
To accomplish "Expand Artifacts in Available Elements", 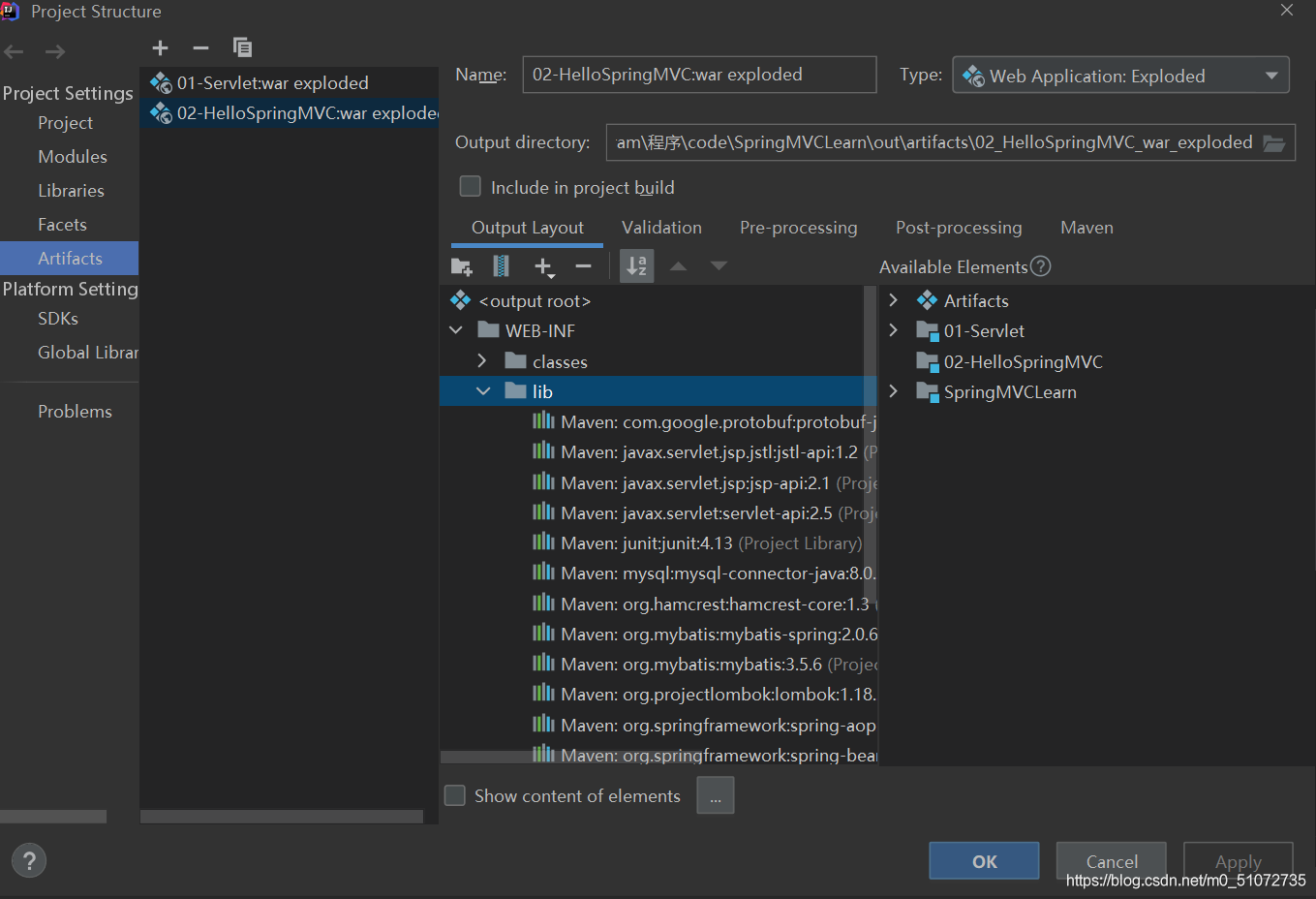I will point(893,300).
